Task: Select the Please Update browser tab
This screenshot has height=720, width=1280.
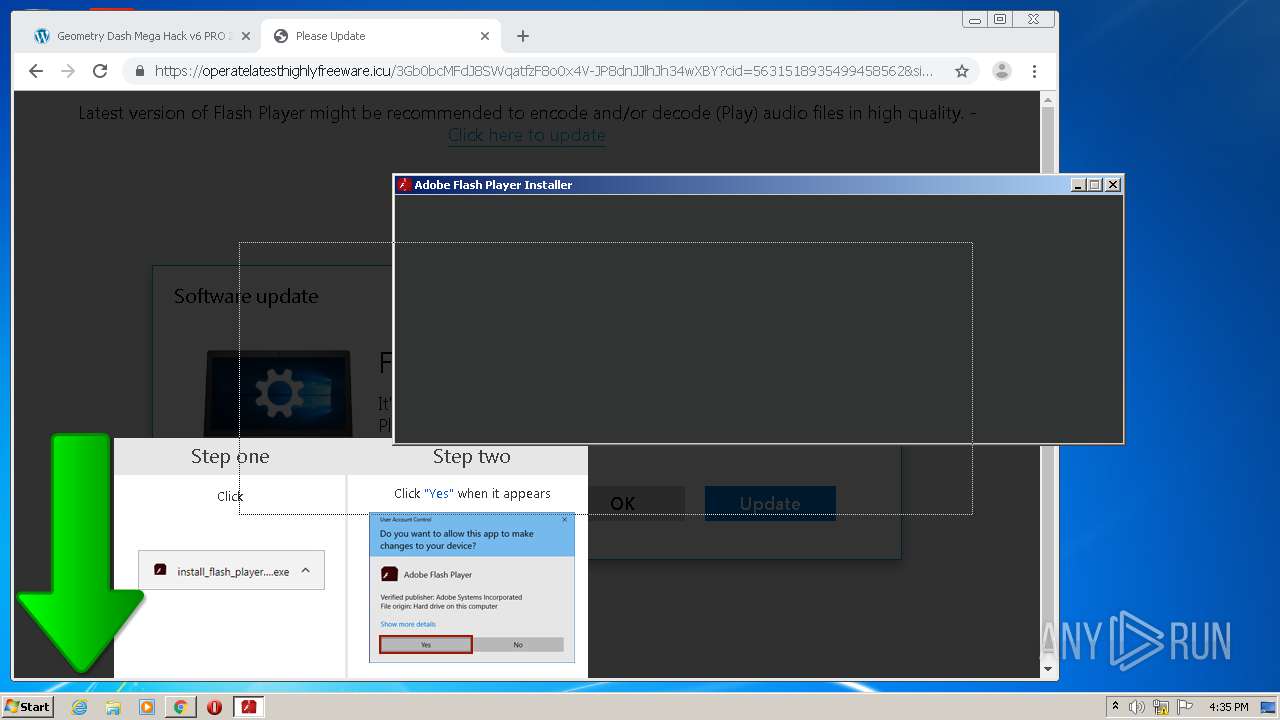Action: pos(380,36)
